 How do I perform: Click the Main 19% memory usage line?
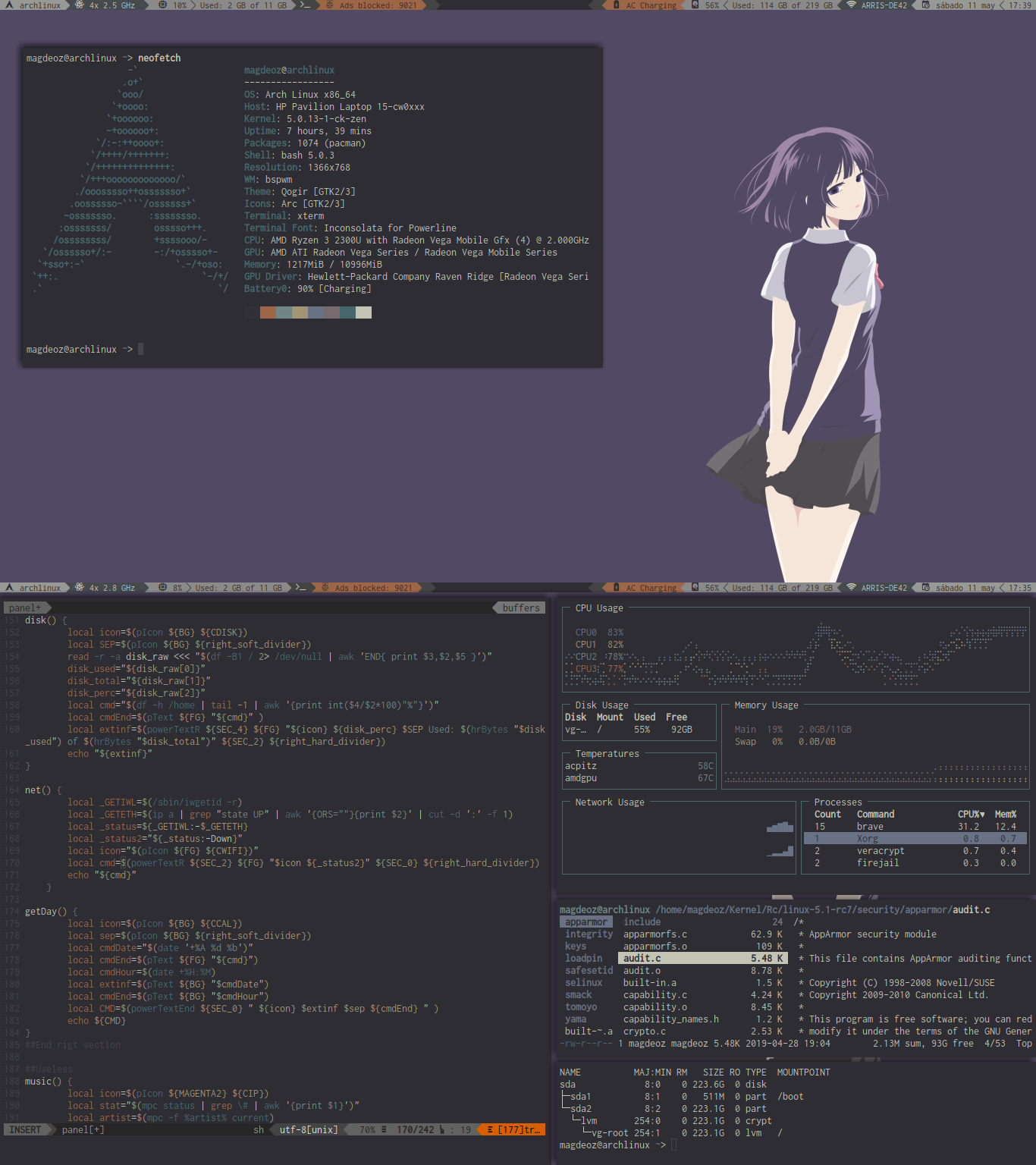point(793,730)
